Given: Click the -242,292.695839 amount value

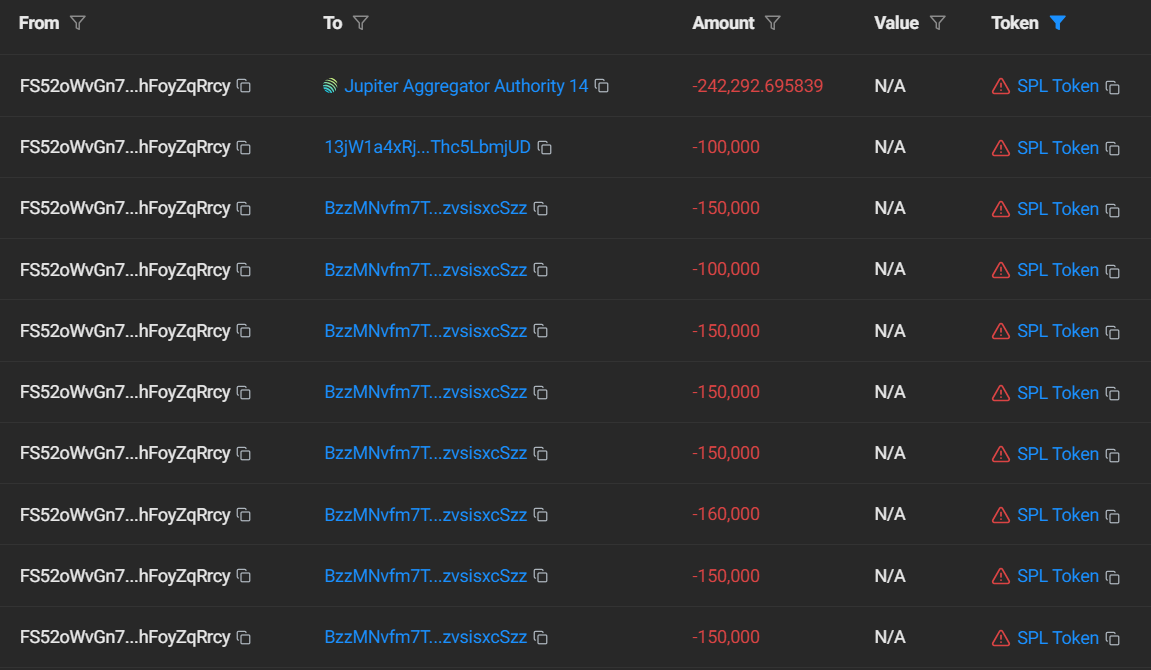Looking at the screenshot, I should pos(757,87).
